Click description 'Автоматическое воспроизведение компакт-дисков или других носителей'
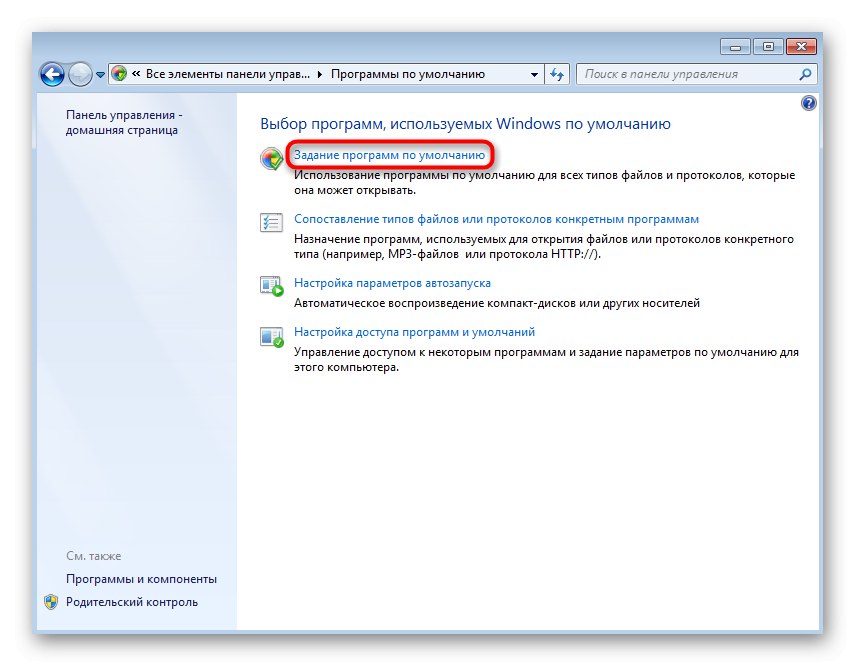The height and width of the screenshot is (666, 855). tap(497, 303)
